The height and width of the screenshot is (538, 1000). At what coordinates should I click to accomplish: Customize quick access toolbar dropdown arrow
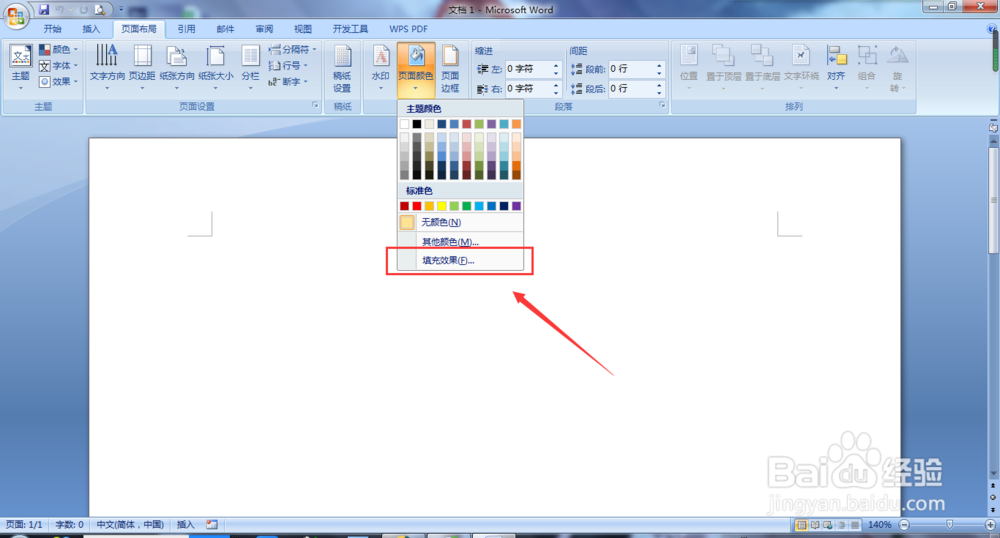click(x=121, y=10)
